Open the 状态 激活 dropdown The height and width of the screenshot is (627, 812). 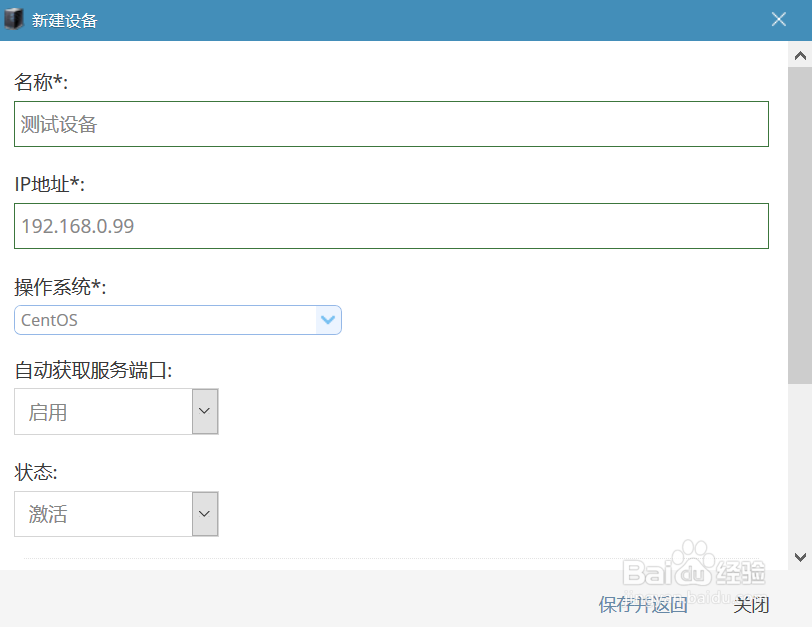[116, 514]
